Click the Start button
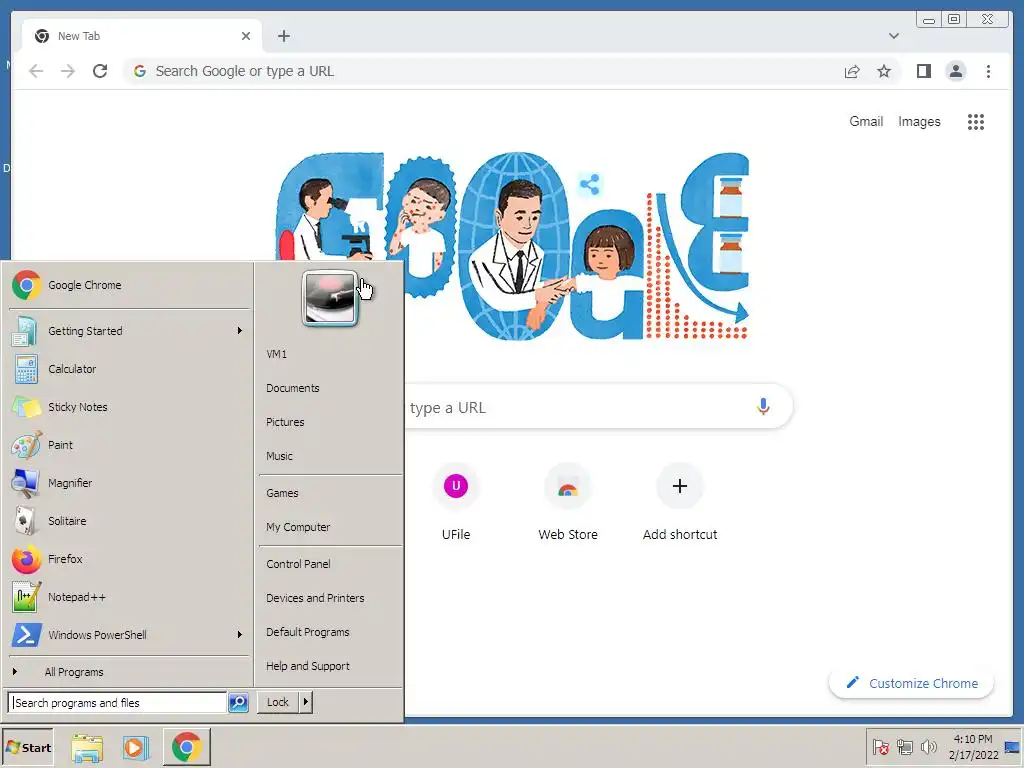 [27, 748]
